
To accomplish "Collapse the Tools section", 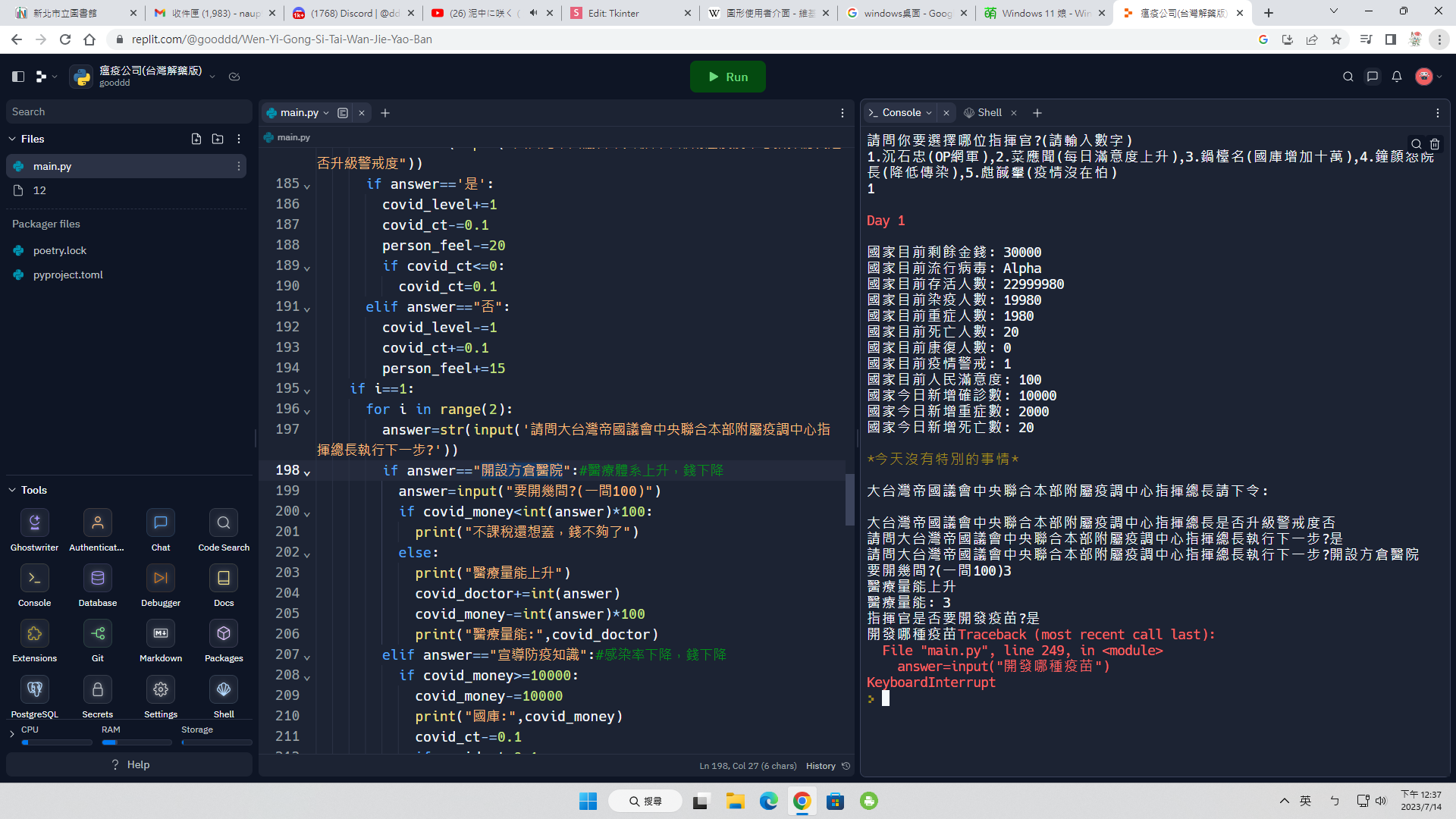I will pos(12,490).
